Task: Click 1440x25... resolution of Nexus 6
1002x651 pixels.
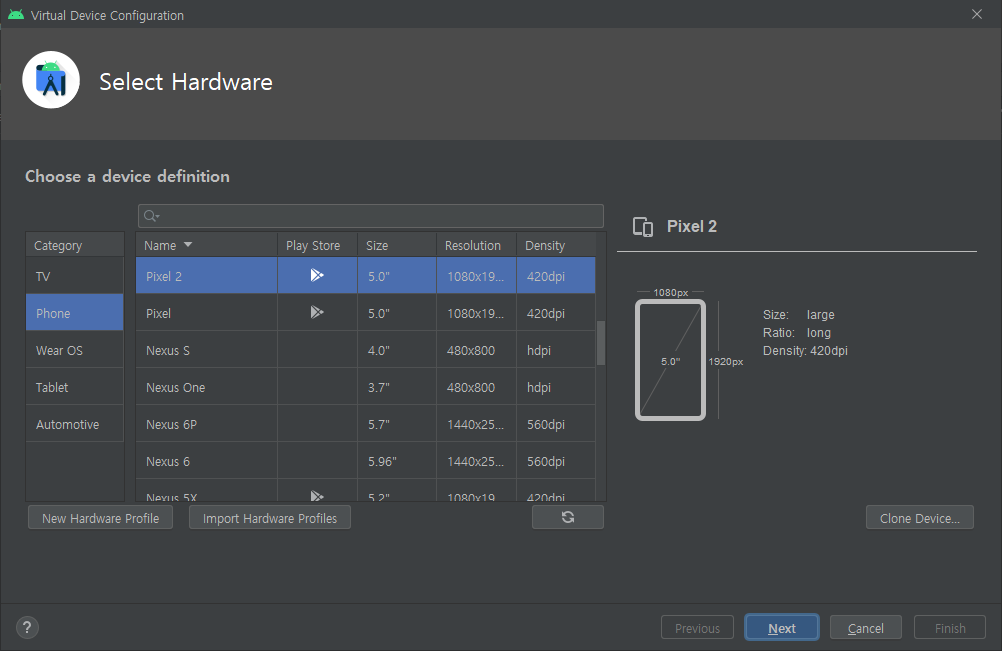Action: (x=475, y=462)
